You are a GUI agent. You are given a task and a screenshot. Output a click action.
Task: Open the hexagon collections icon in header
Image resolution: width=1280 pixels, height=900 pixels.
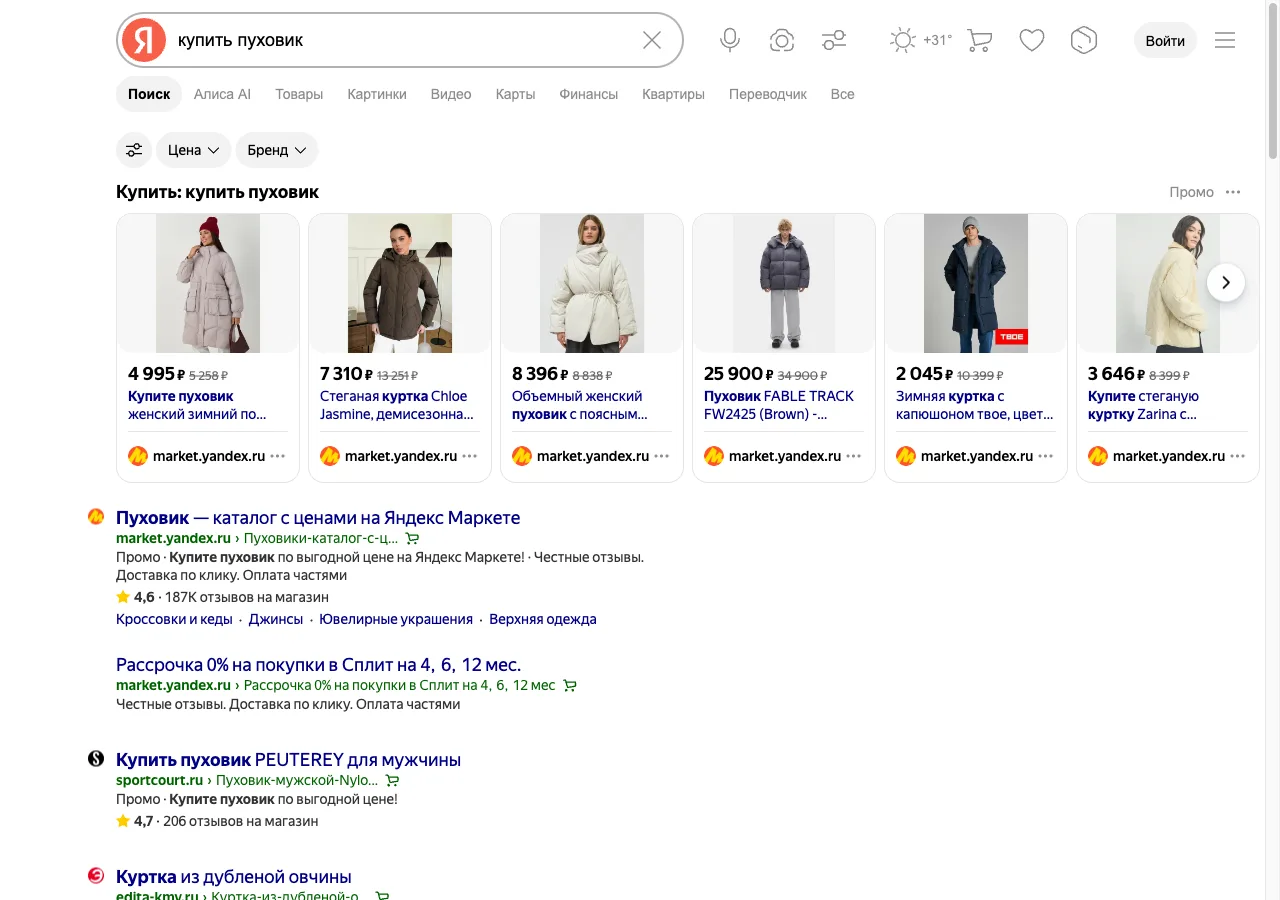click(1084, 40)
